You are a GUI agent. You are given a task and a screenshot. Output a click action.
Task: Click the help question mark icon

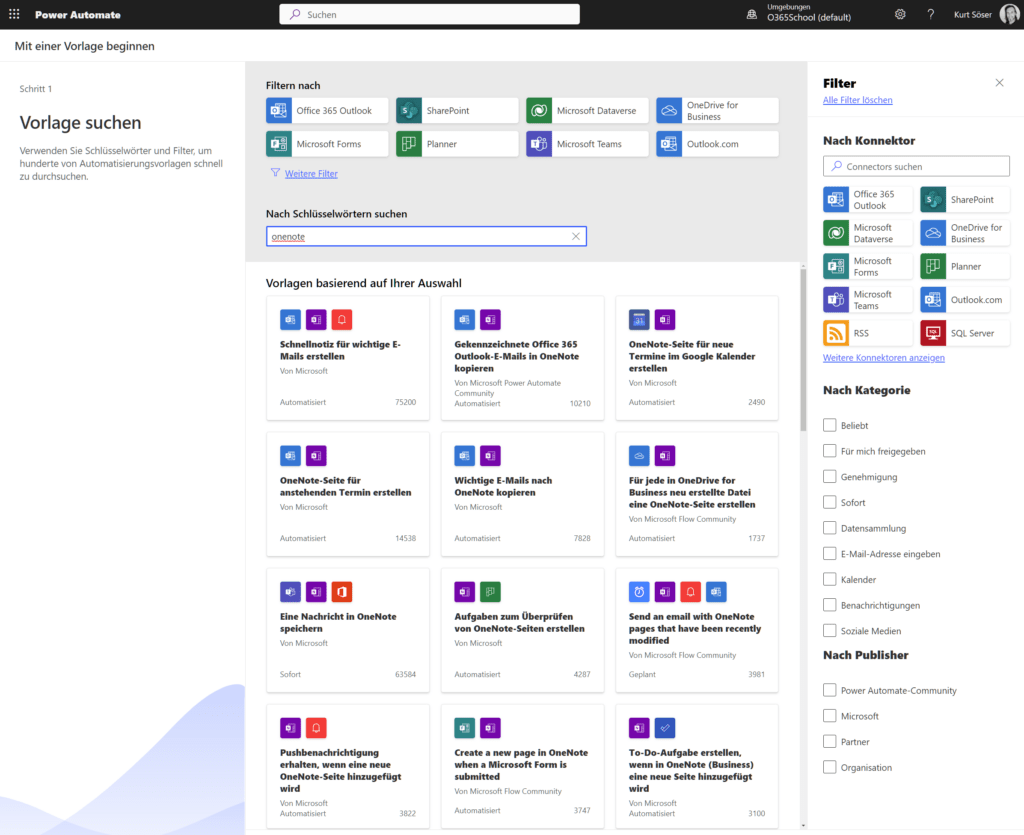click(x=931, y=14)
